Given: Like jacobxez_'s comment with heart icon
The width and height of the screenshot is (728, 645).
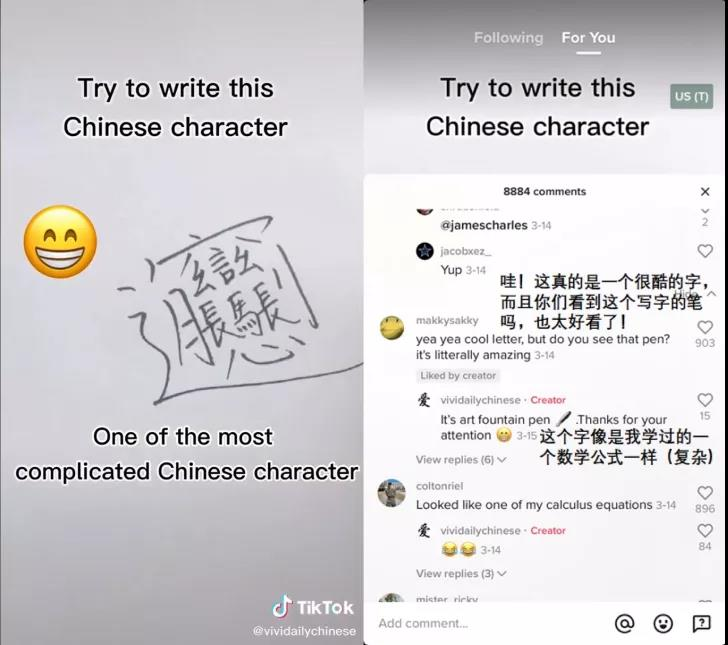Looking at the screenshot, I should [x=705, y=251].
